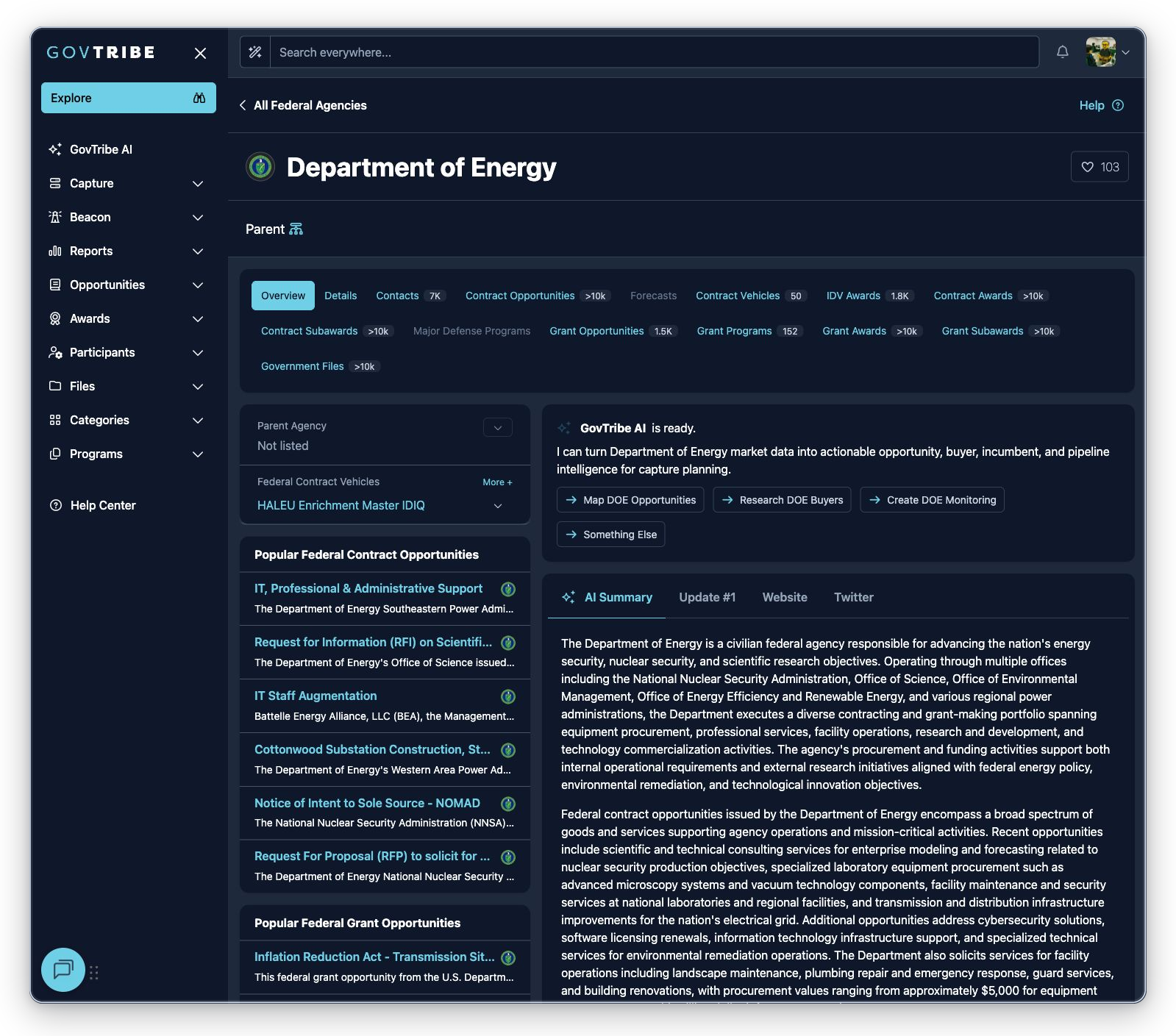The height and width of the screenshot is (1036, 1176).
Task: Click the Capture sidebar icon
Action: pos(55,183)
